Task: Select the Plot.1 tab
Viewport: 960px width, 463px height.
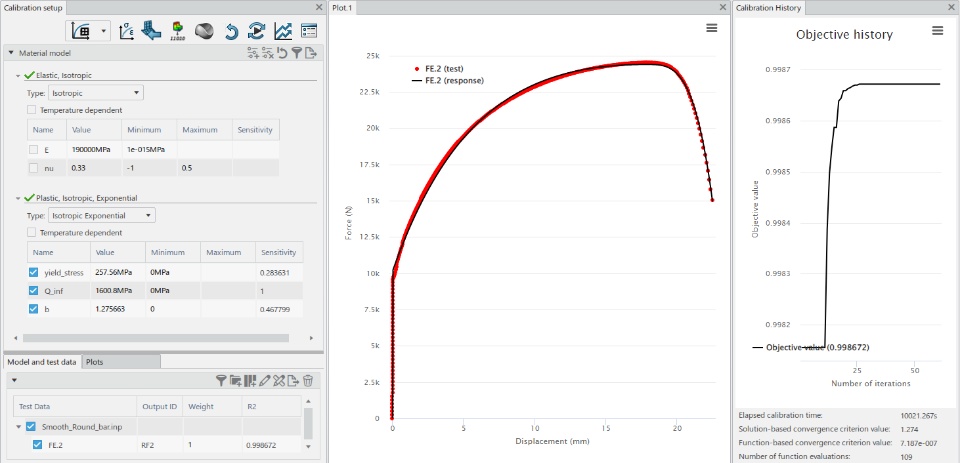Action: click(343, 7)
